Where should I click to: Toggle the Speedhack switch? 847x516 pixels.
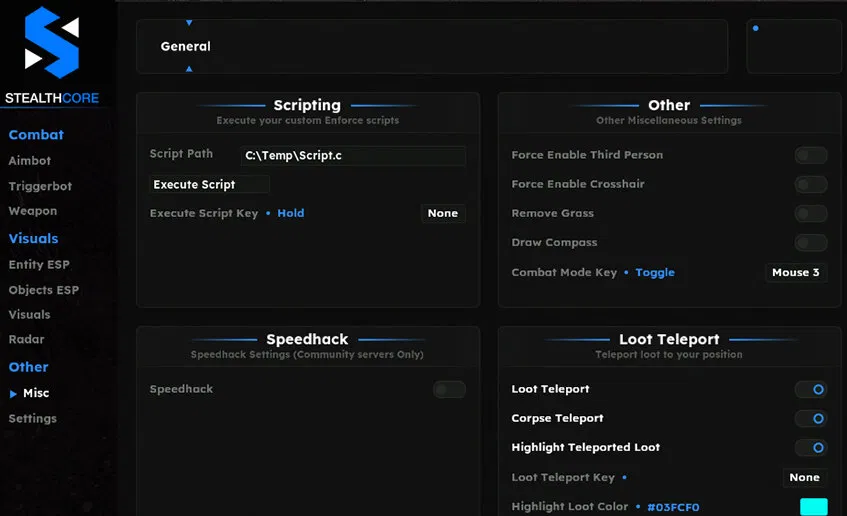coord(449,390)
